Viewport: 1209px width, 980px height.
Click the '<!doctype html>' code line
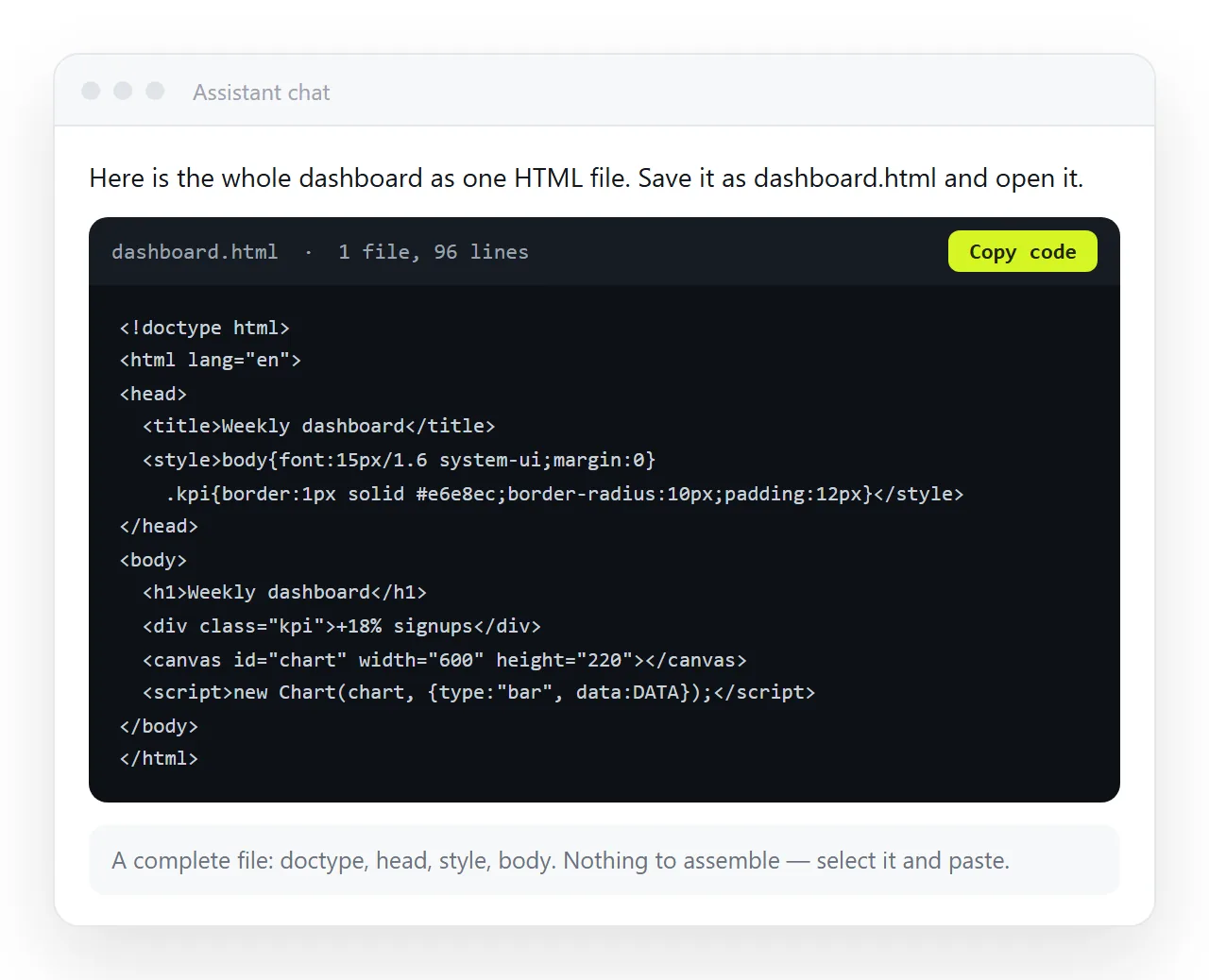pyautogui.click(x=204, y=328)
